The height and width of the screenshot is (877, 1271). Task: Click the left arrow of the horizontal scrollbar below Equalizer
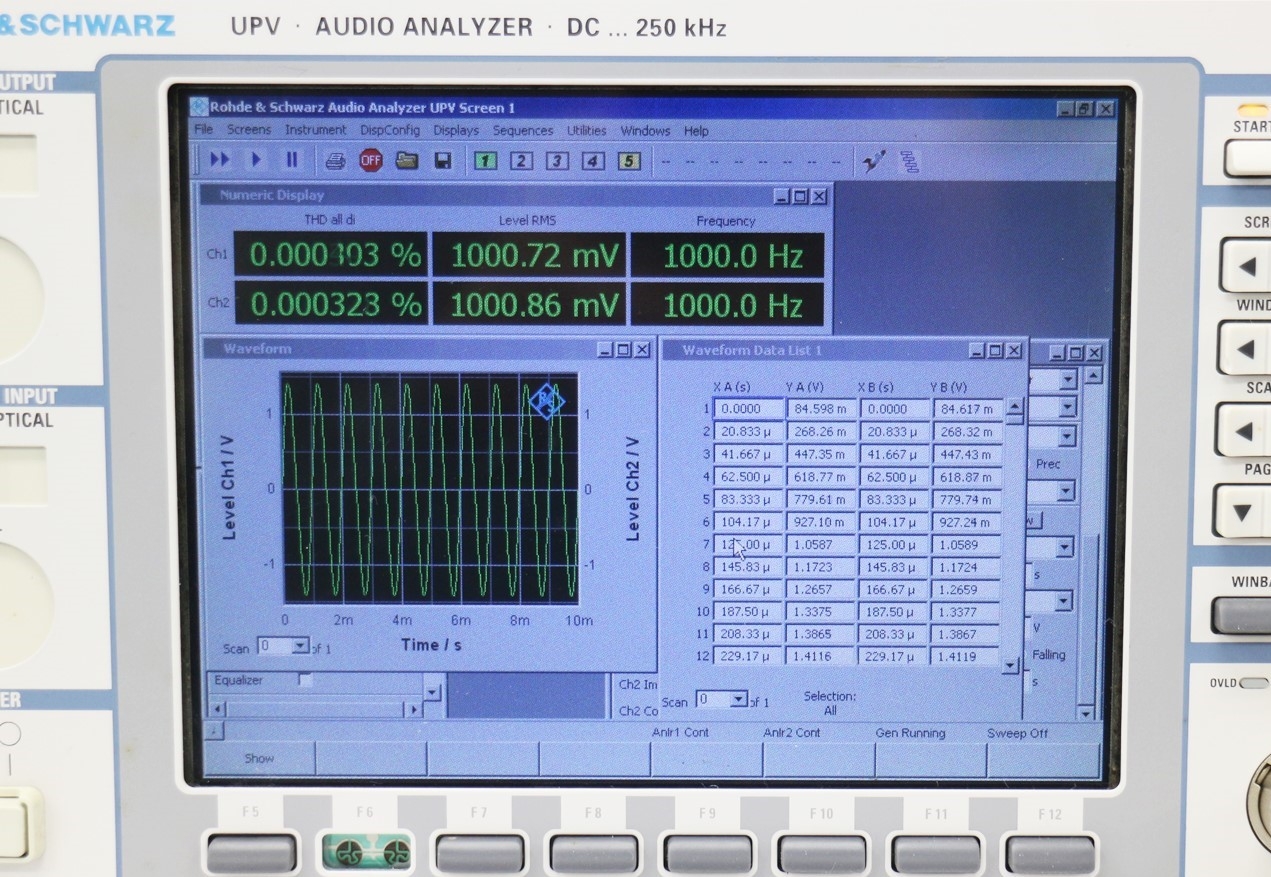[218, 709]
